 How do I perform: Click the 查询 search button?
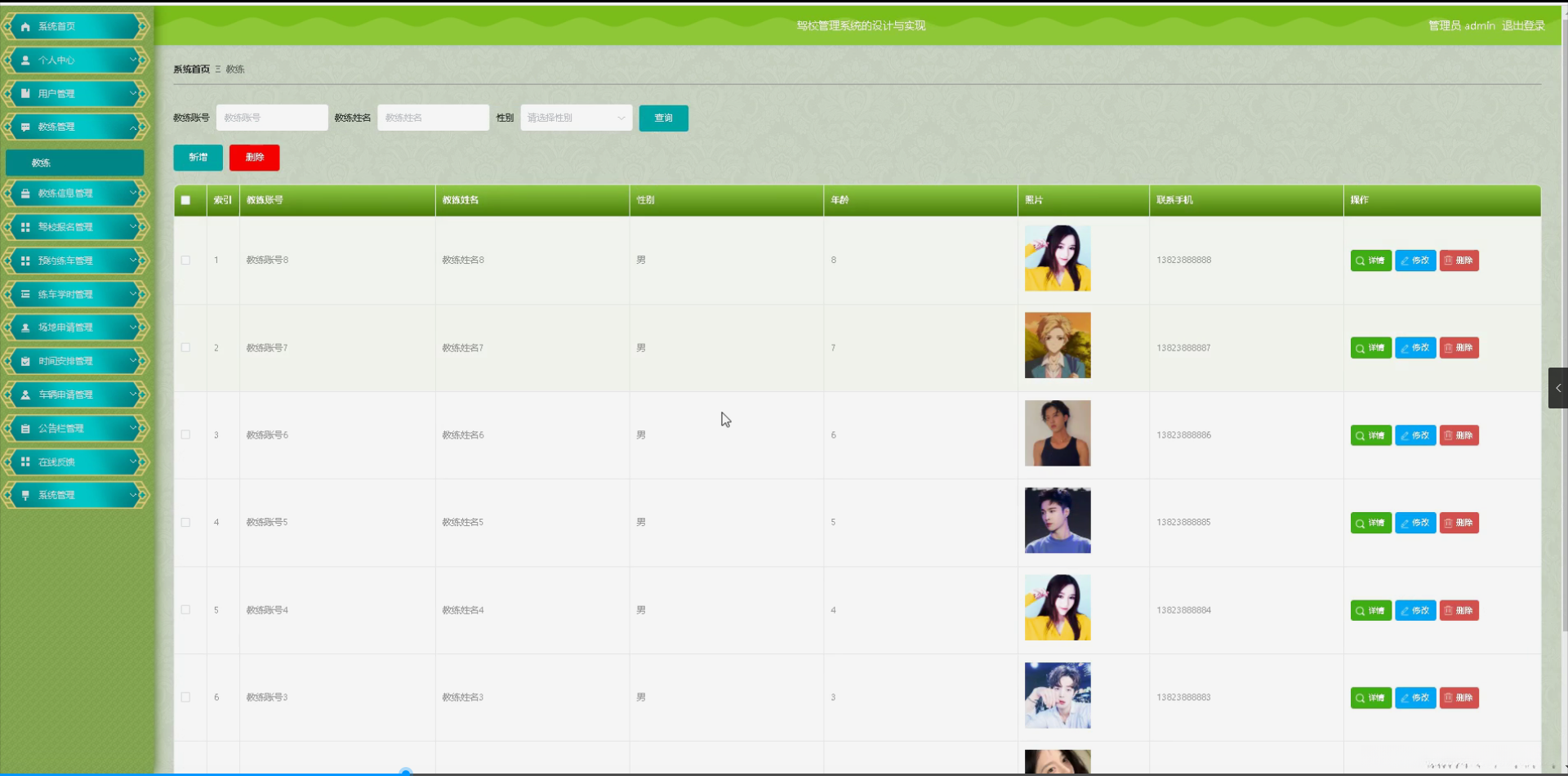coord(663,118)
